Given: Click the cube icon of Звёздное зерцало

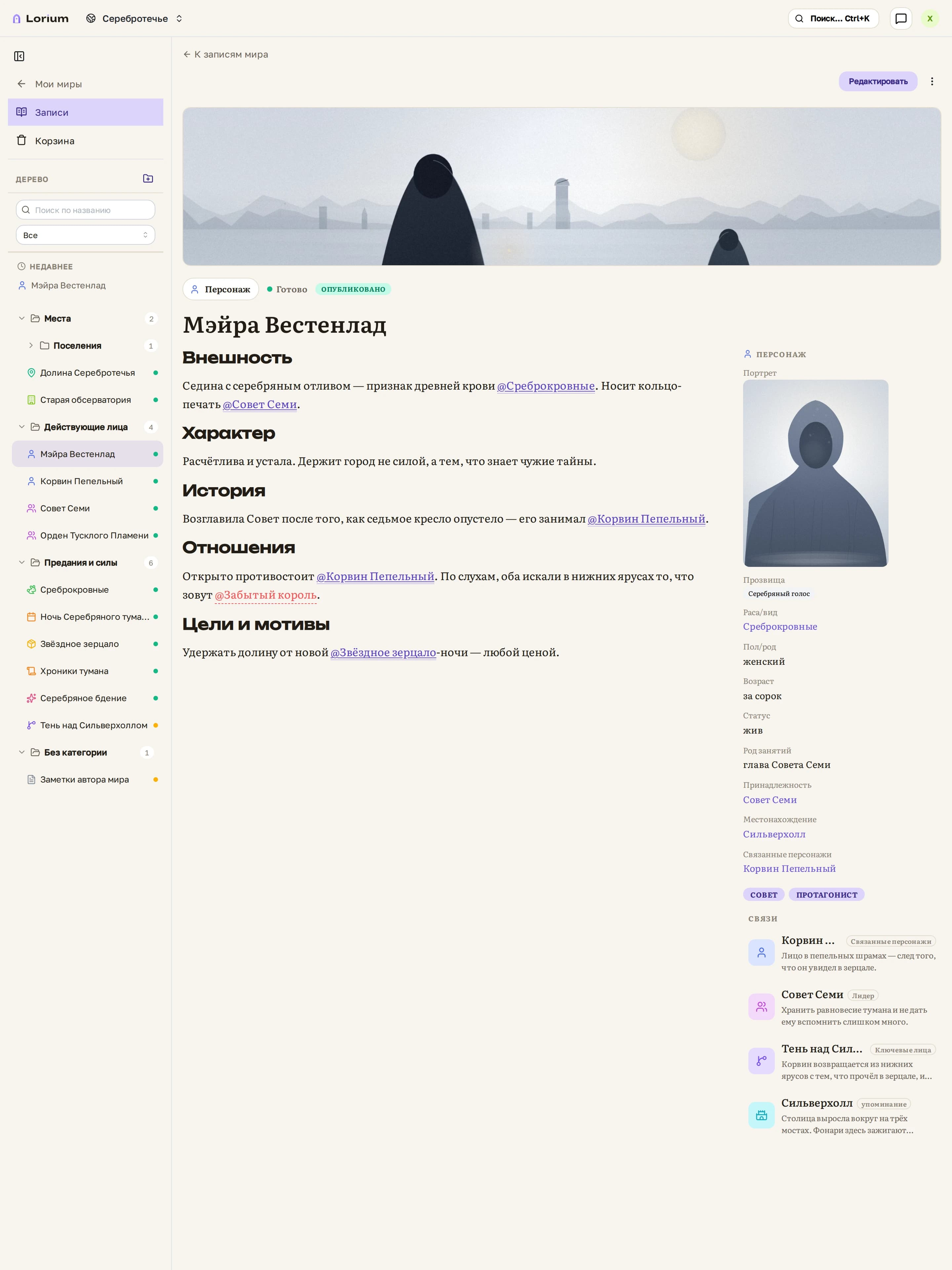Looking at the screenshot, I should 31,644.
